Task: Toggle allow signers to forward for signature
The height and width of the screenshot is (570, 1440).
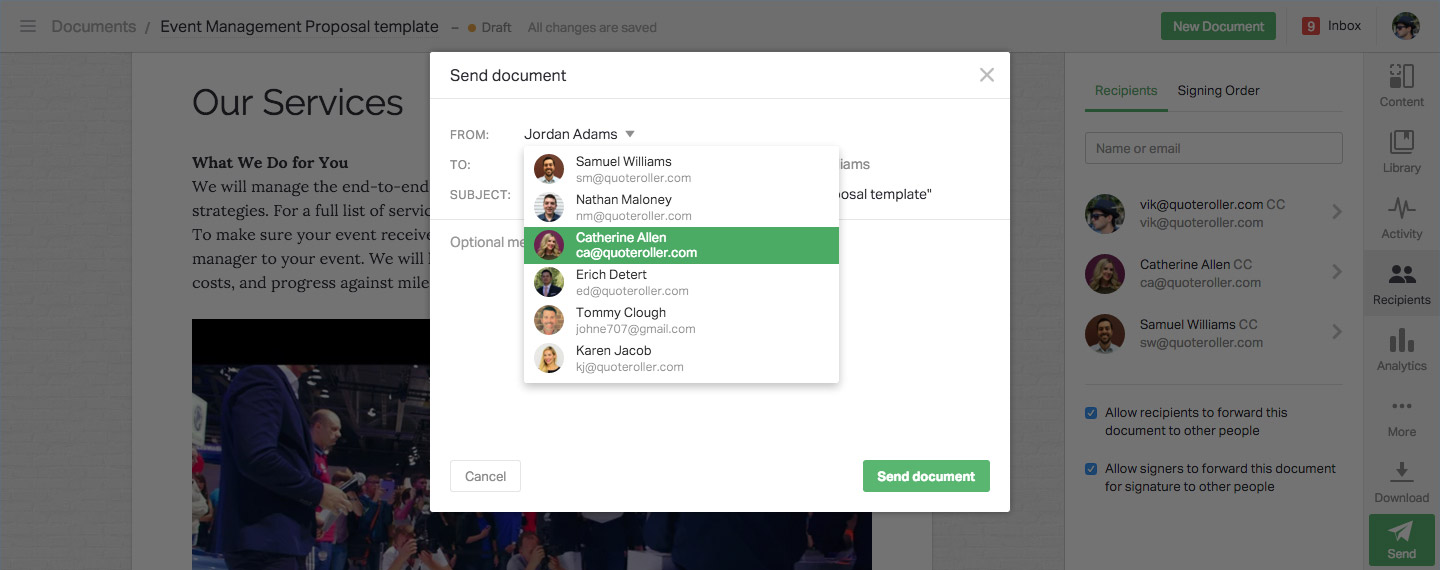Action: 1091,468
